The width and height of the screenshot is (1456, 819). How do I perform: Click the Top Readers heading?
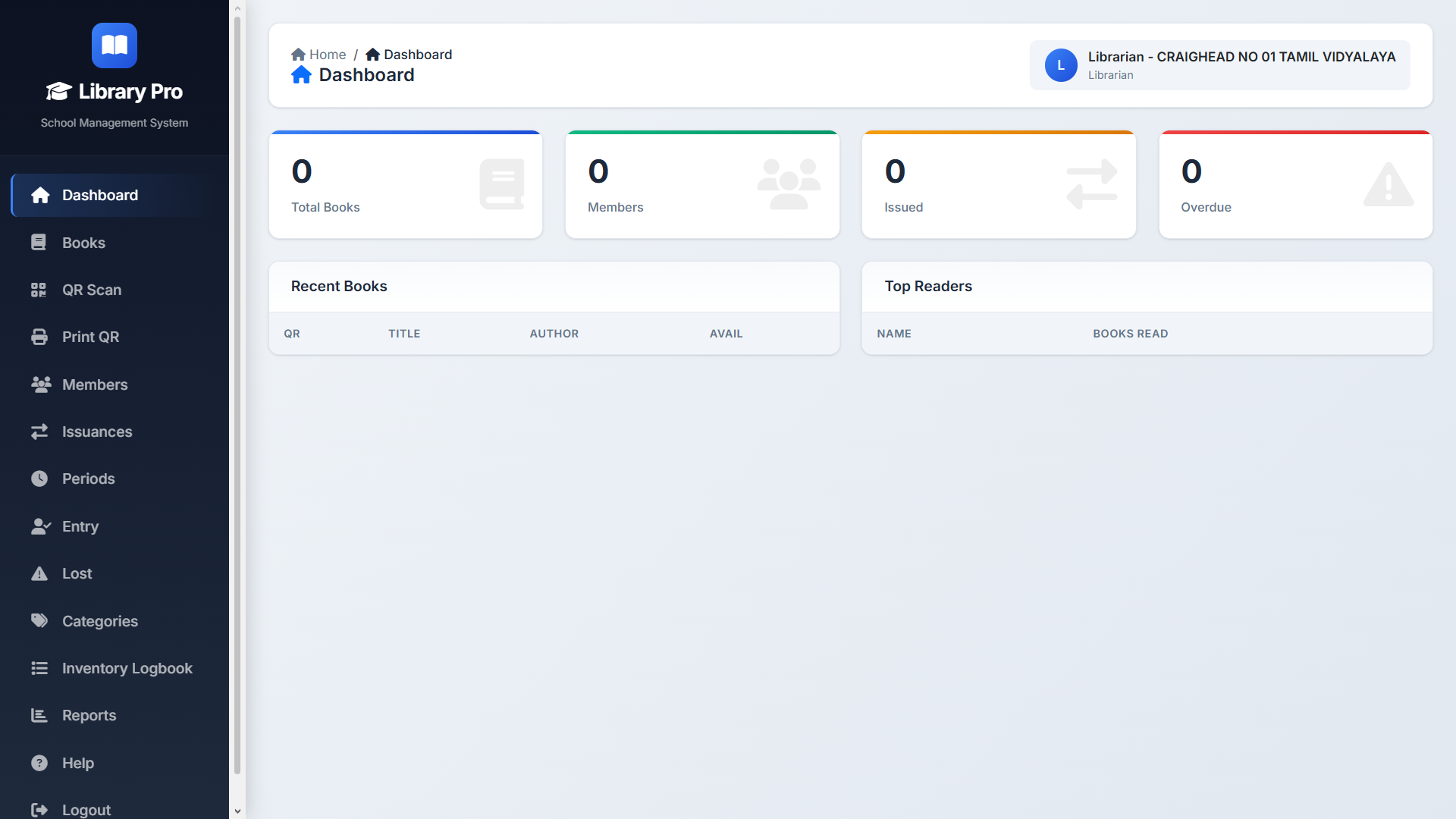928,286
